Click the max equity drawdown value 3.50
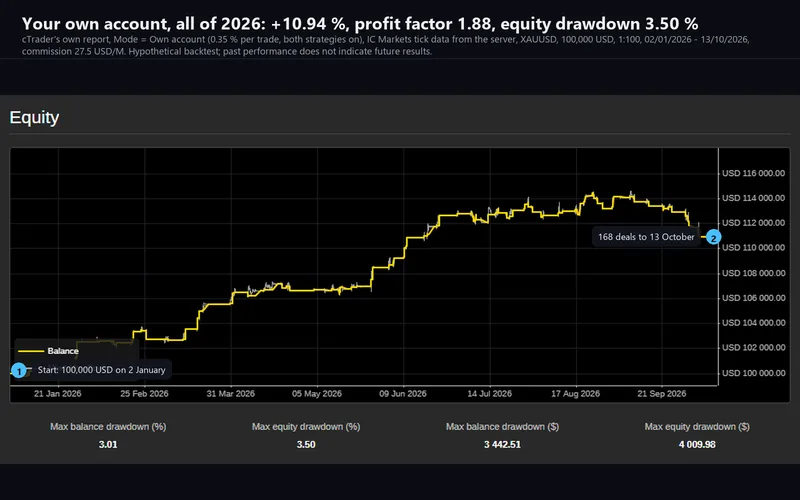This screenshot has width=800, height=500. click(x=306, y=444)
